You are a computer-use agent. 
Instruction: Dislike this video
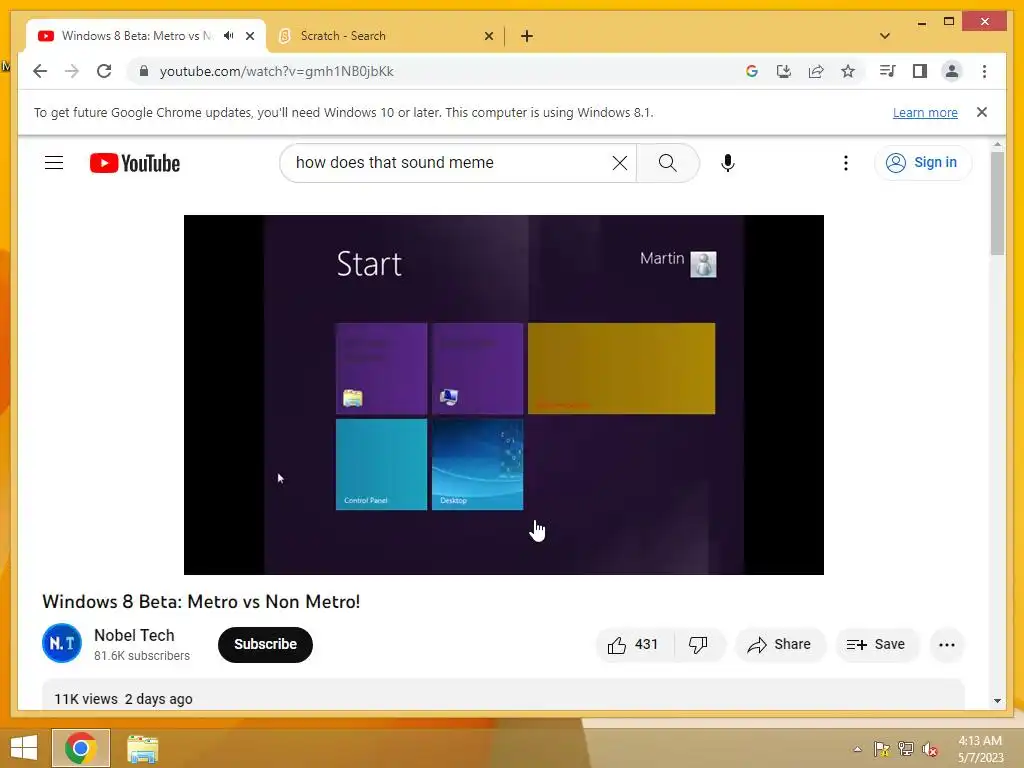pyautogui.click(x=698, y=645)
